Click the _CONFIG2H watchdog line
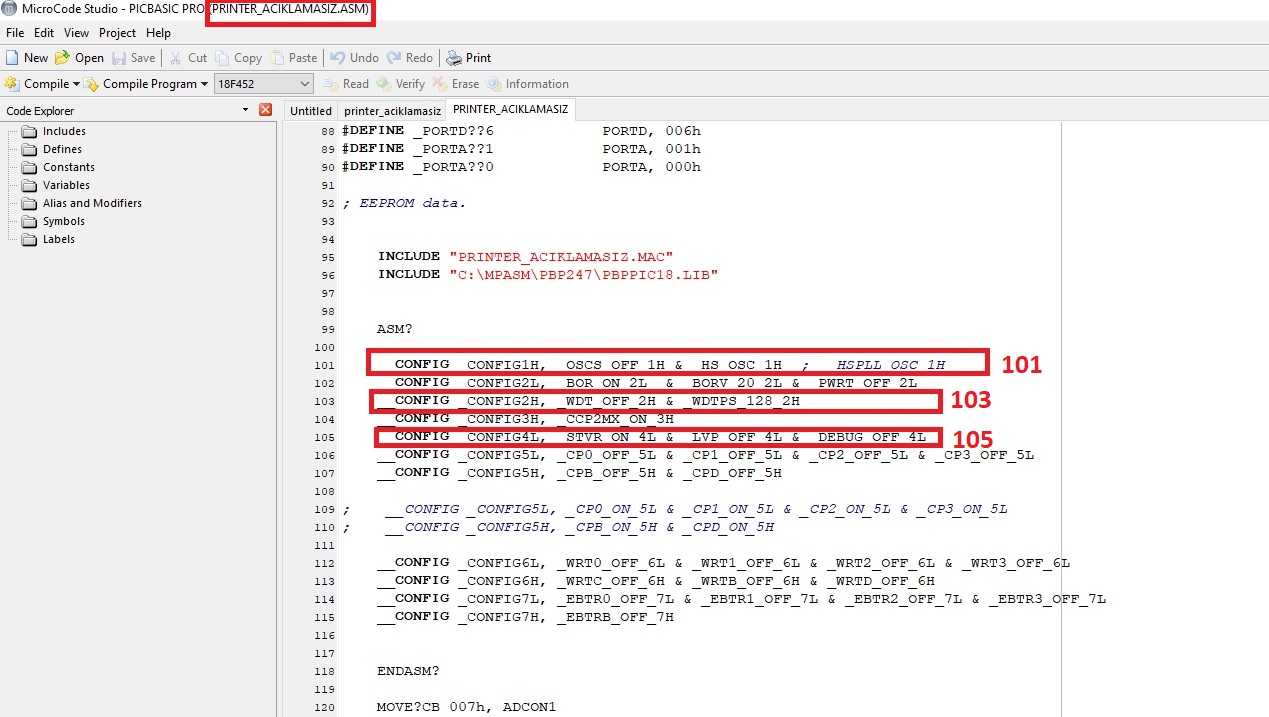Screen dimensions: 1269x717 point(588,401)
